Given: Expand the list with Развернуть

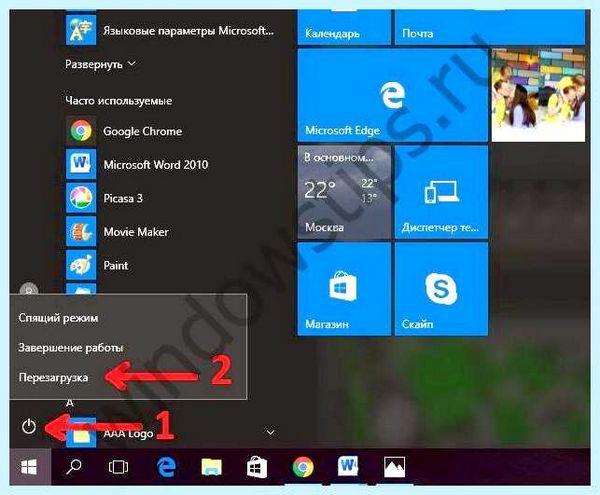Looking at the screenshot, I should pyautogui.click(x=100, y=64).
